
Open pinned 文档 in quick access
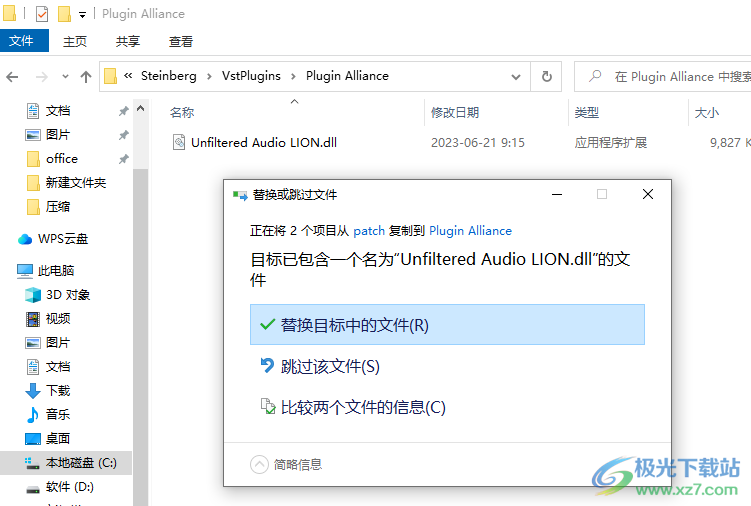pos(58,111)
